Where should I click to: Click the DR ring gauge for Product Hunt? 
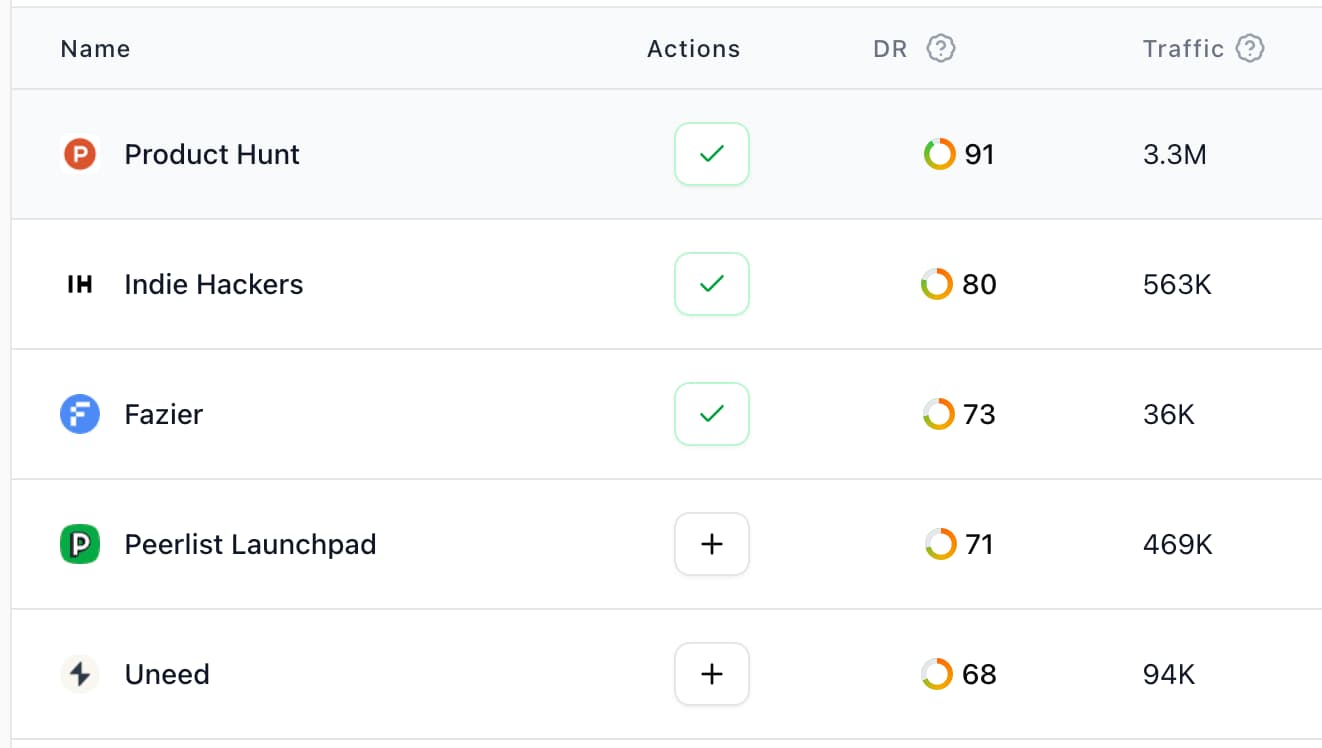coord(939,154)
